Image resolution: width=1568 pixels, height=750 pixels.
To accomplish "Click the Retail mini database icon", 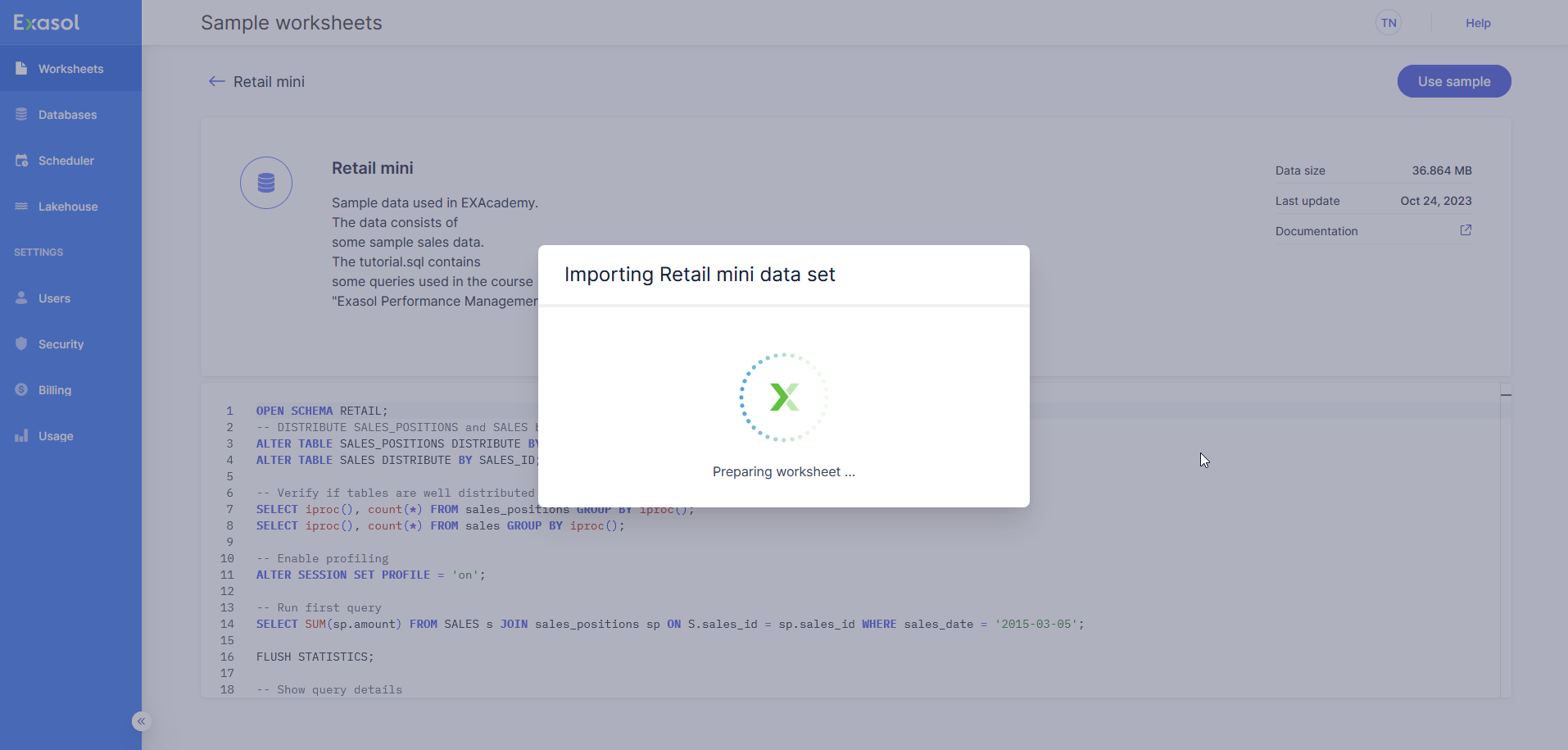I will (x=265, y=182).
